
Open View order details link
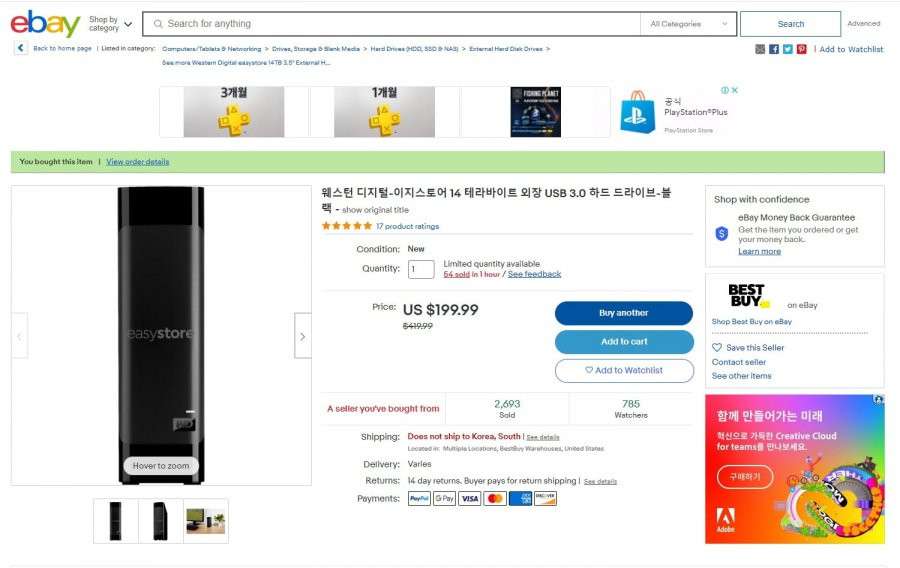(x=138, y=162)
